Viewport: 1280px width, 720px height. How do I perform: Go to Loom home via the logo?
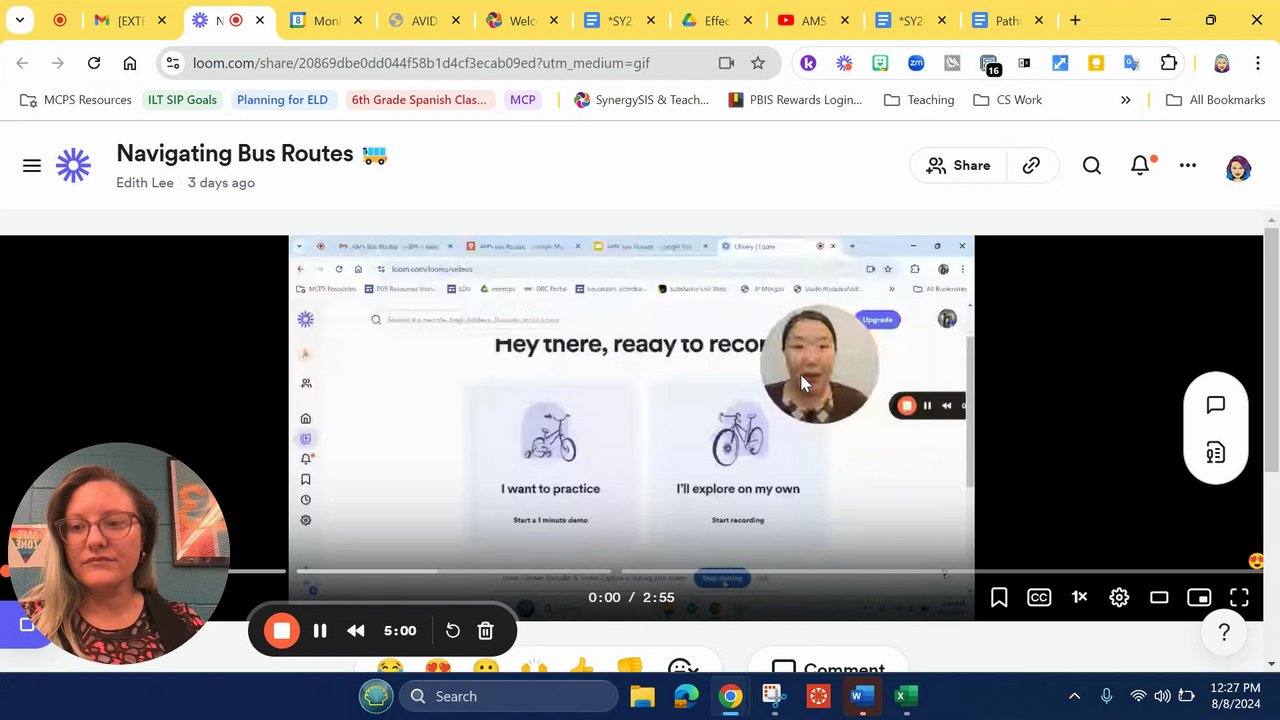pyautogui.click(x=73, y=166)
